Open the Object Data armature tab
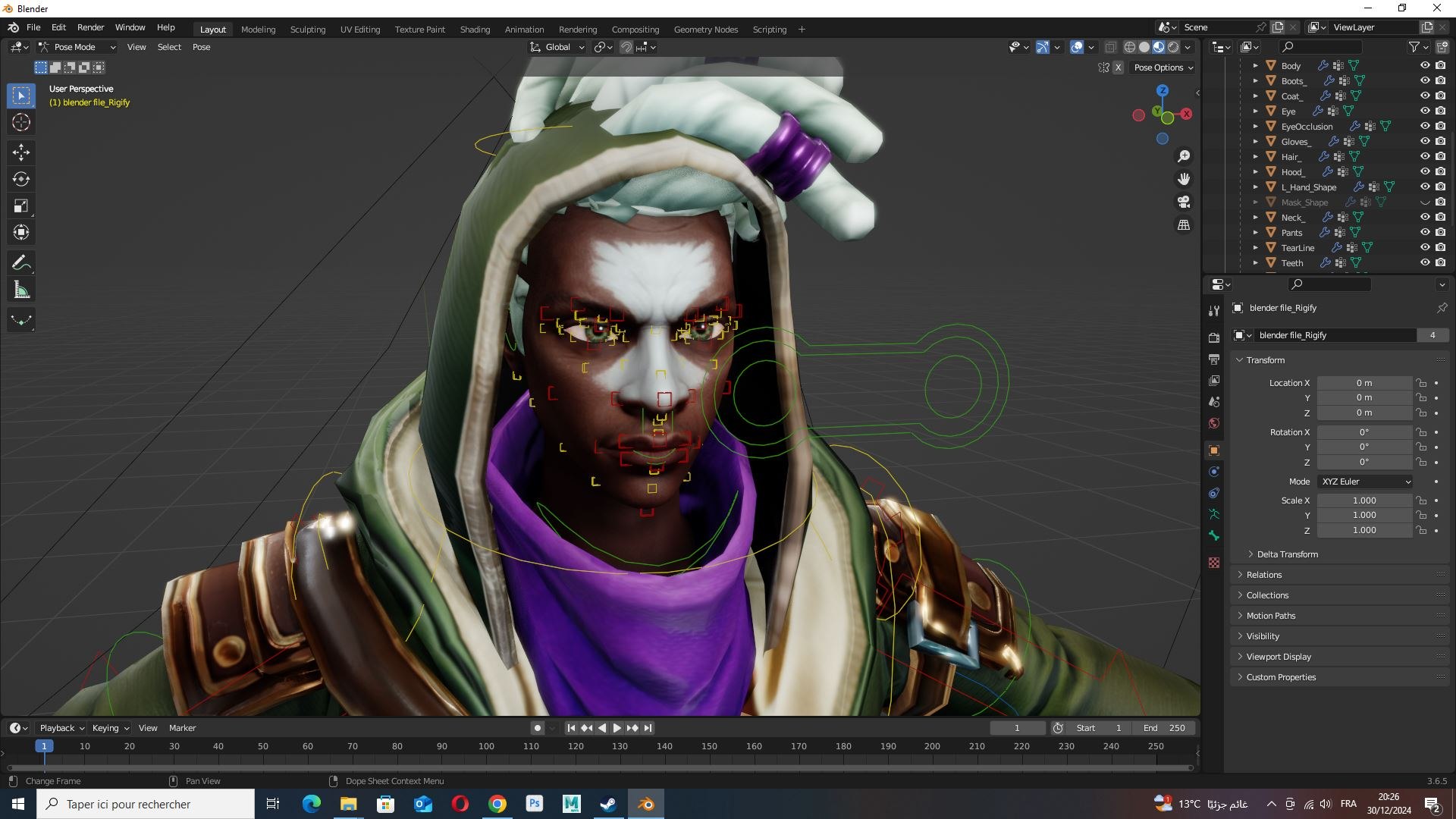Viewport: 1456px width, 819px height. tap(1214, 514)
